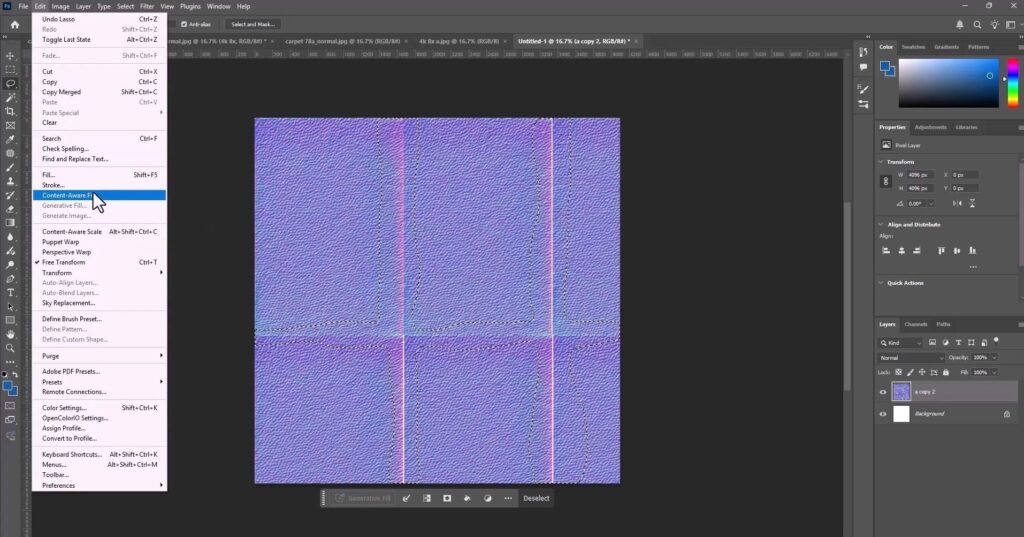Expand the Transform submenu
The height and width of the screenshot is (537, 1024).
pos(99,272)
